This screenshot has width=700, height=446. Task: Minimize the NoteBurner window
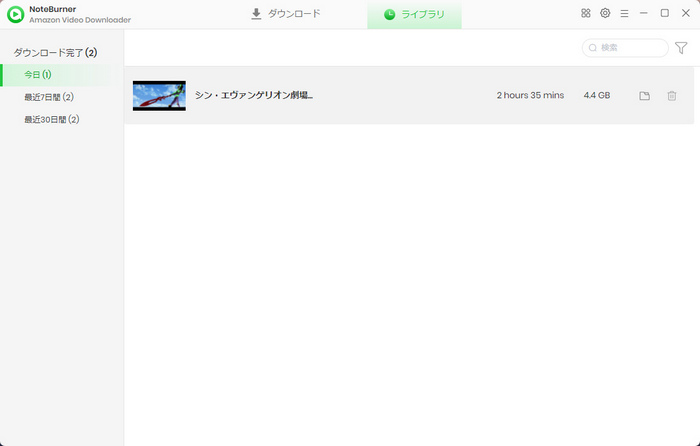click(643, 13)
